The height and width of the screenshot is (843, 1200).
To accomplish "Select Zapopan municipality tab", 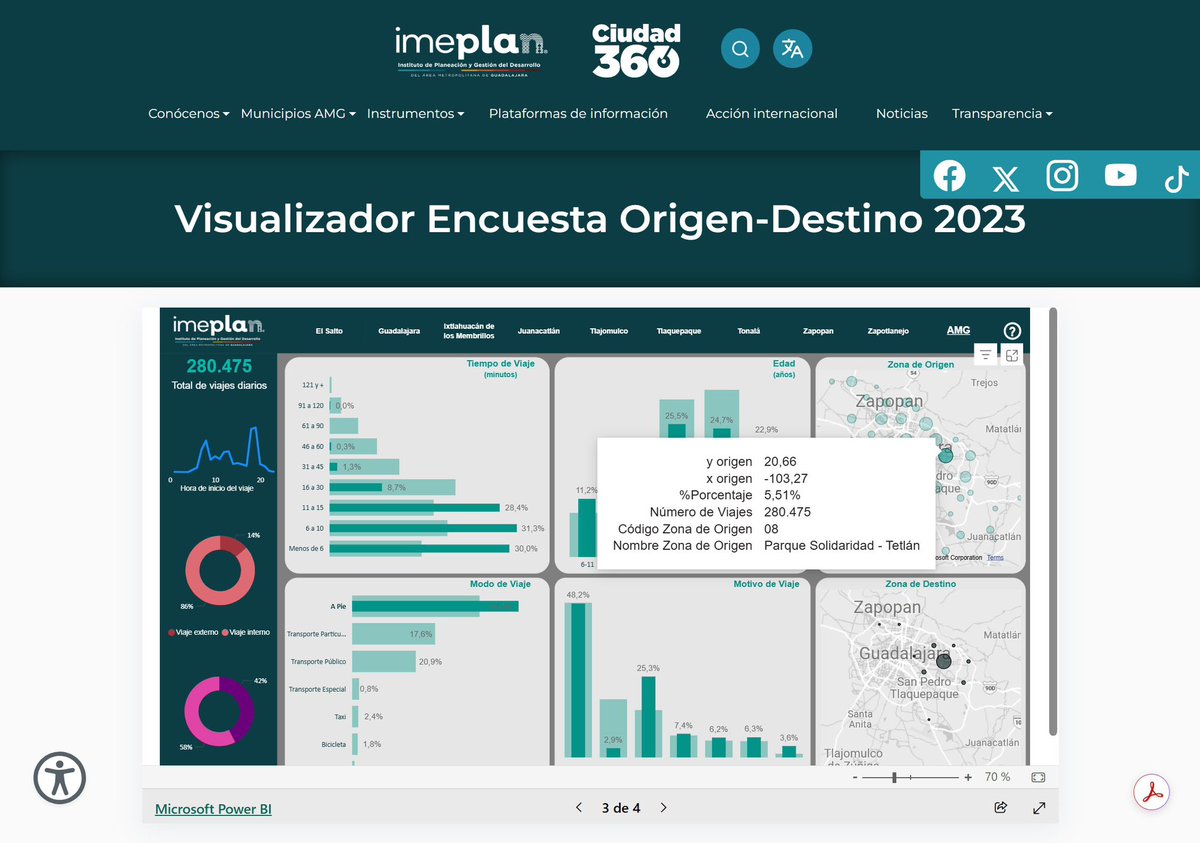I will [818, 331].
